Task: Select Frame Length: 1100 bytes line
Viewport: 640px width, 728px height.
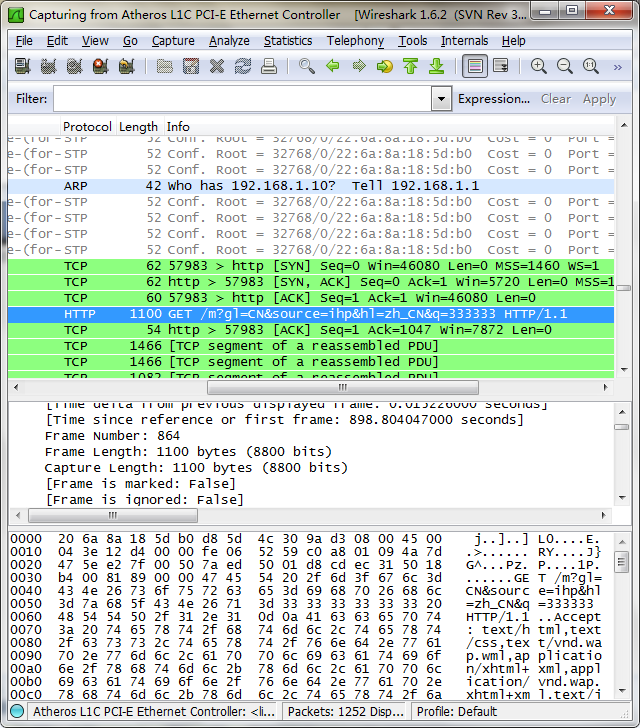Action: coord(188,452)
